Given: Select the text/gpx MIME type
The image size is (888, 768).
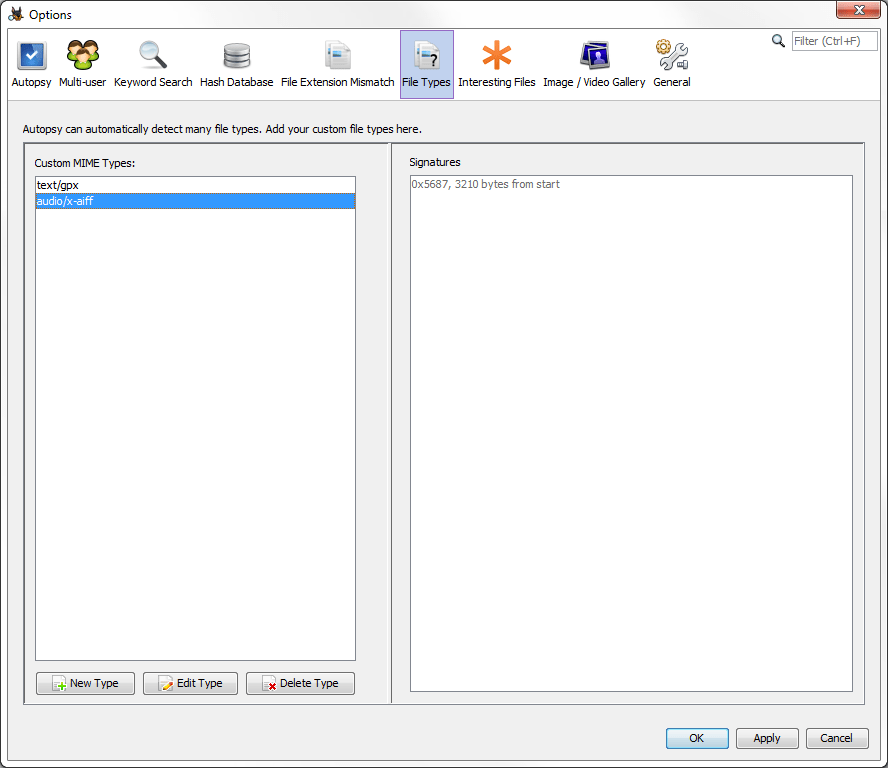Looking at the screenshot, I should 195,185.
